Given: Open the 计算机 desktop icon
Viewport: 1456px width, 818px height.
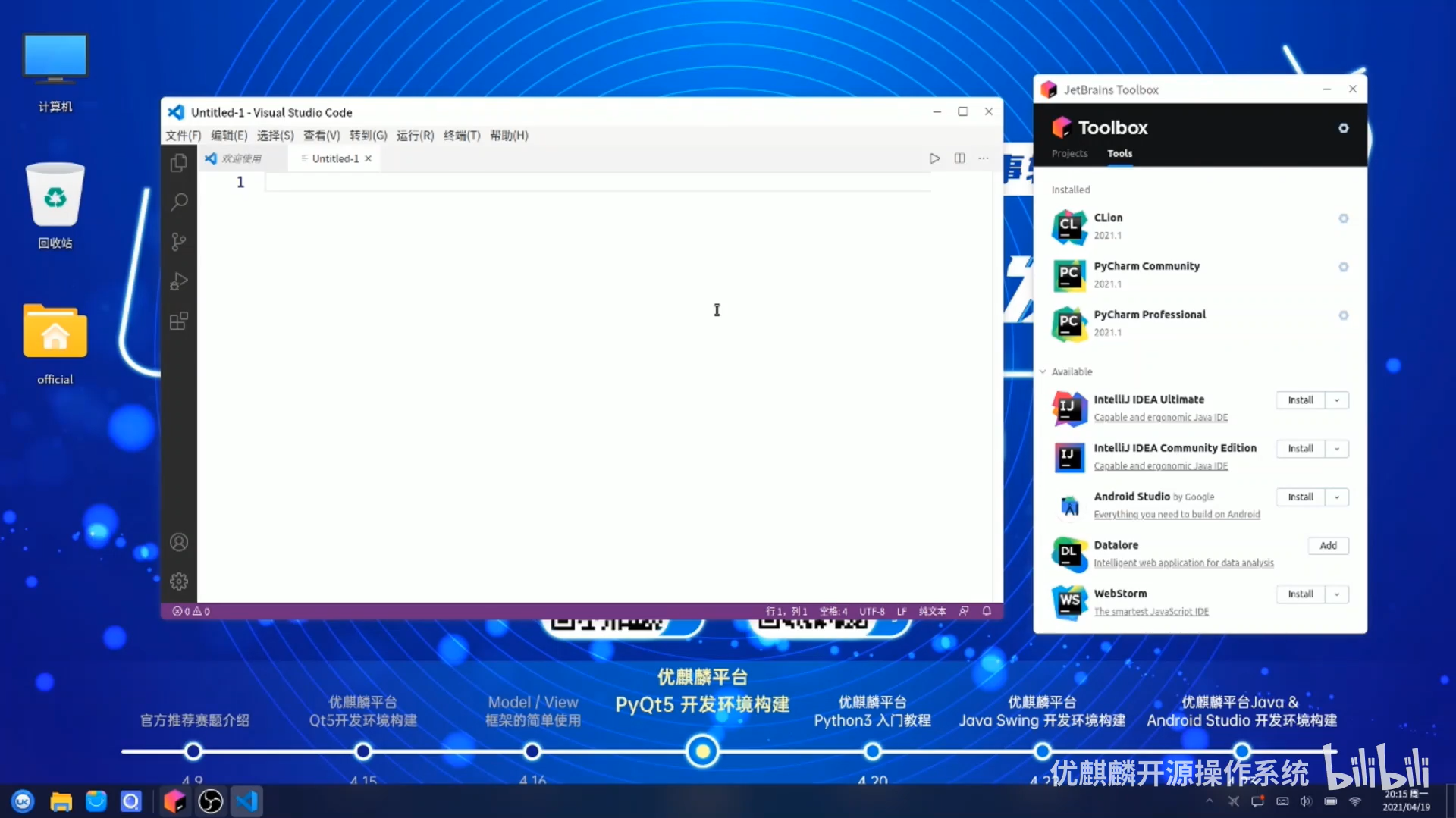Looking at the screenshot, I should coord(55,73).
